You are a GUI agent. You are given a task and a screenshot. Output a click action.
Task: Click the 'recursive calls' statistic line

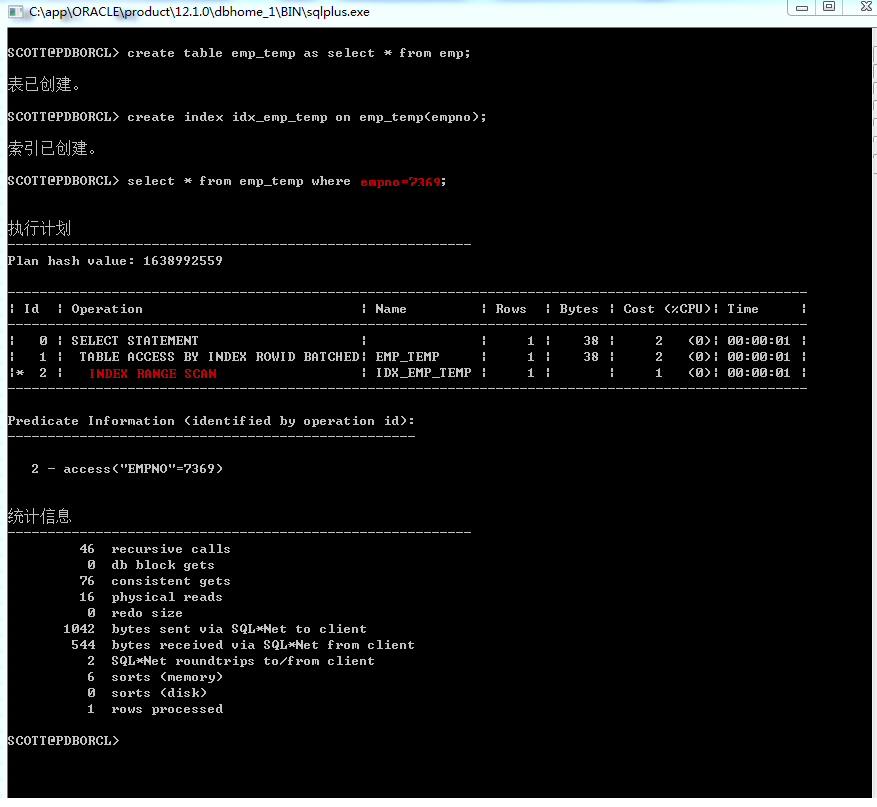pyautogui.click(x=155, y=549)
